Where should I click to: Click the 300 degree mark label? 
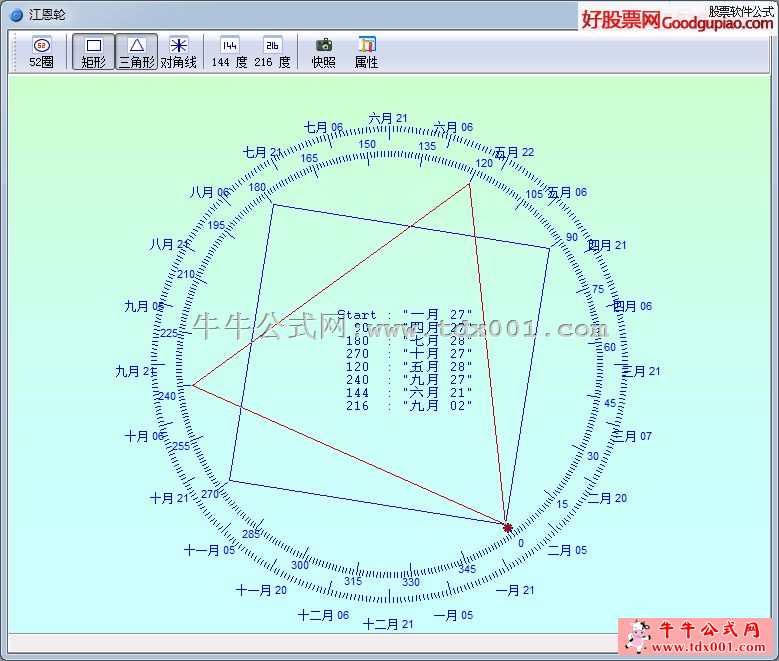click(300, 565)
